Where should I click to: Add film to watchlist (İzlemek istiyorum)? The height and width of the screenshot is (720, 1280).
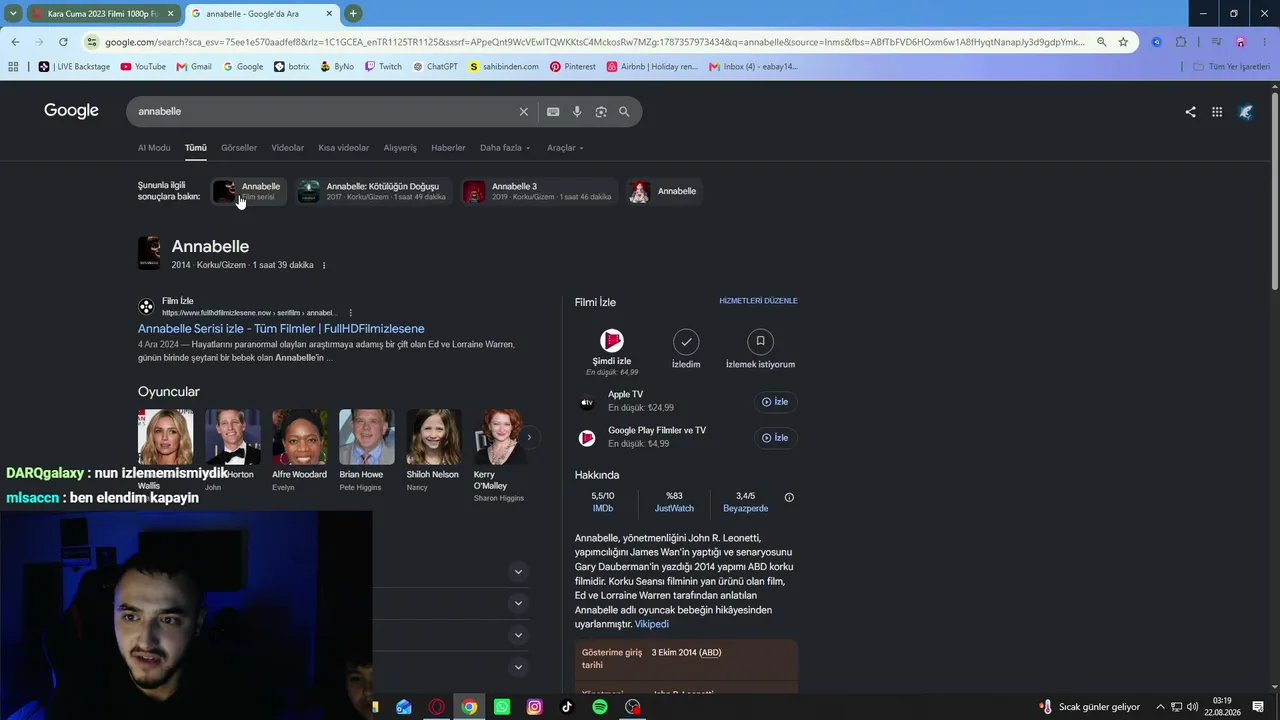tap(760, 342)
